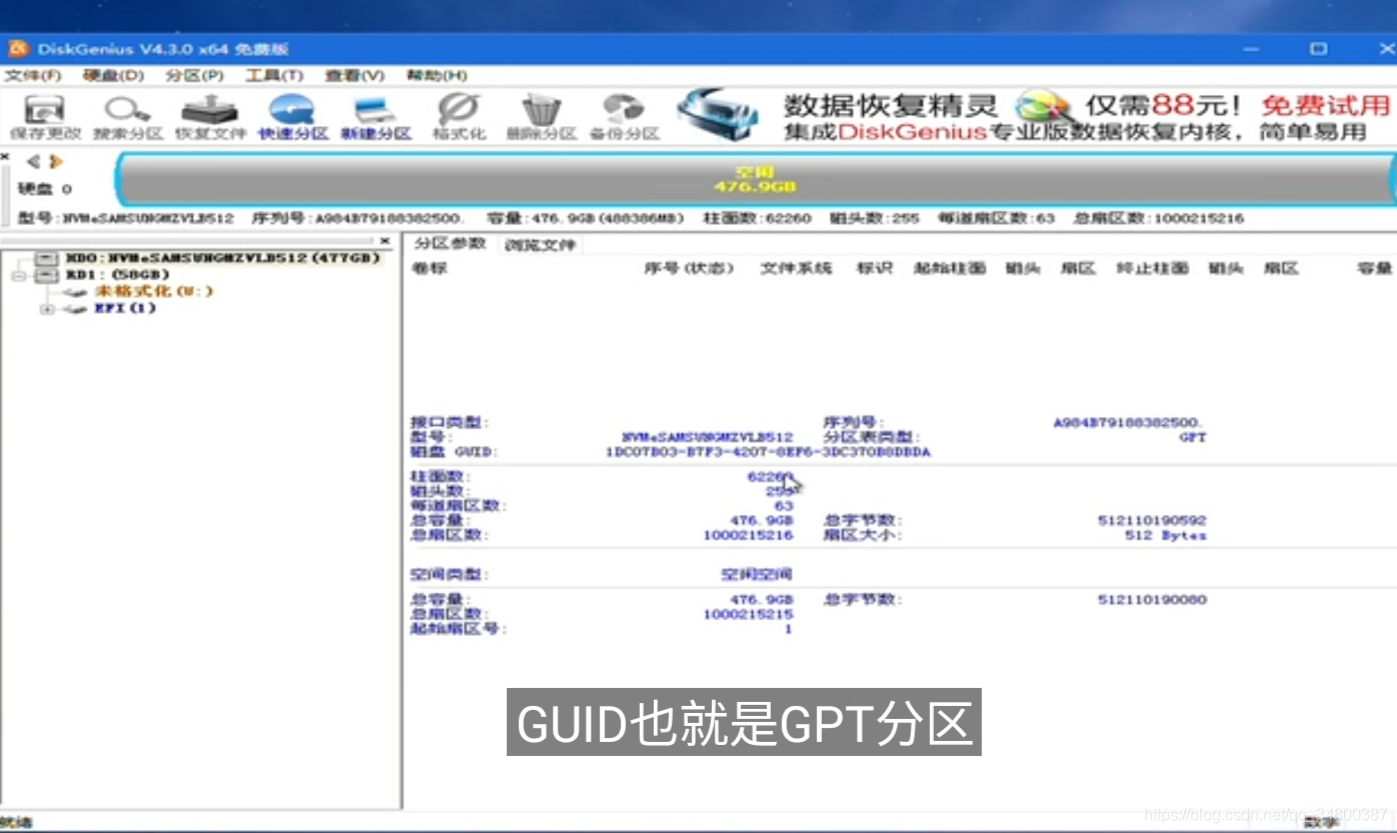1397x833 pixels.
Task: Open the 查看(V) menu
Action: click(354, 75)
